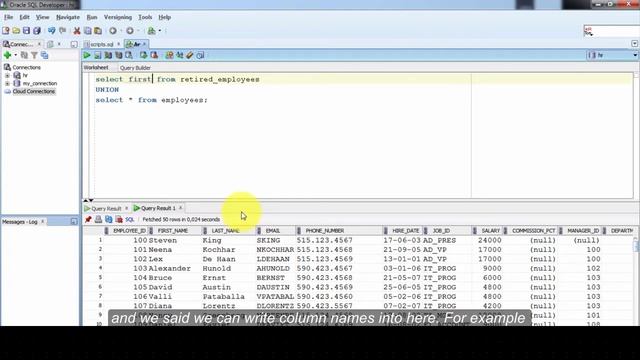The height and width of the screenshot is (360, 640).
Task: Click the red Cut scissors icon
Action: (x=77, y=31)
